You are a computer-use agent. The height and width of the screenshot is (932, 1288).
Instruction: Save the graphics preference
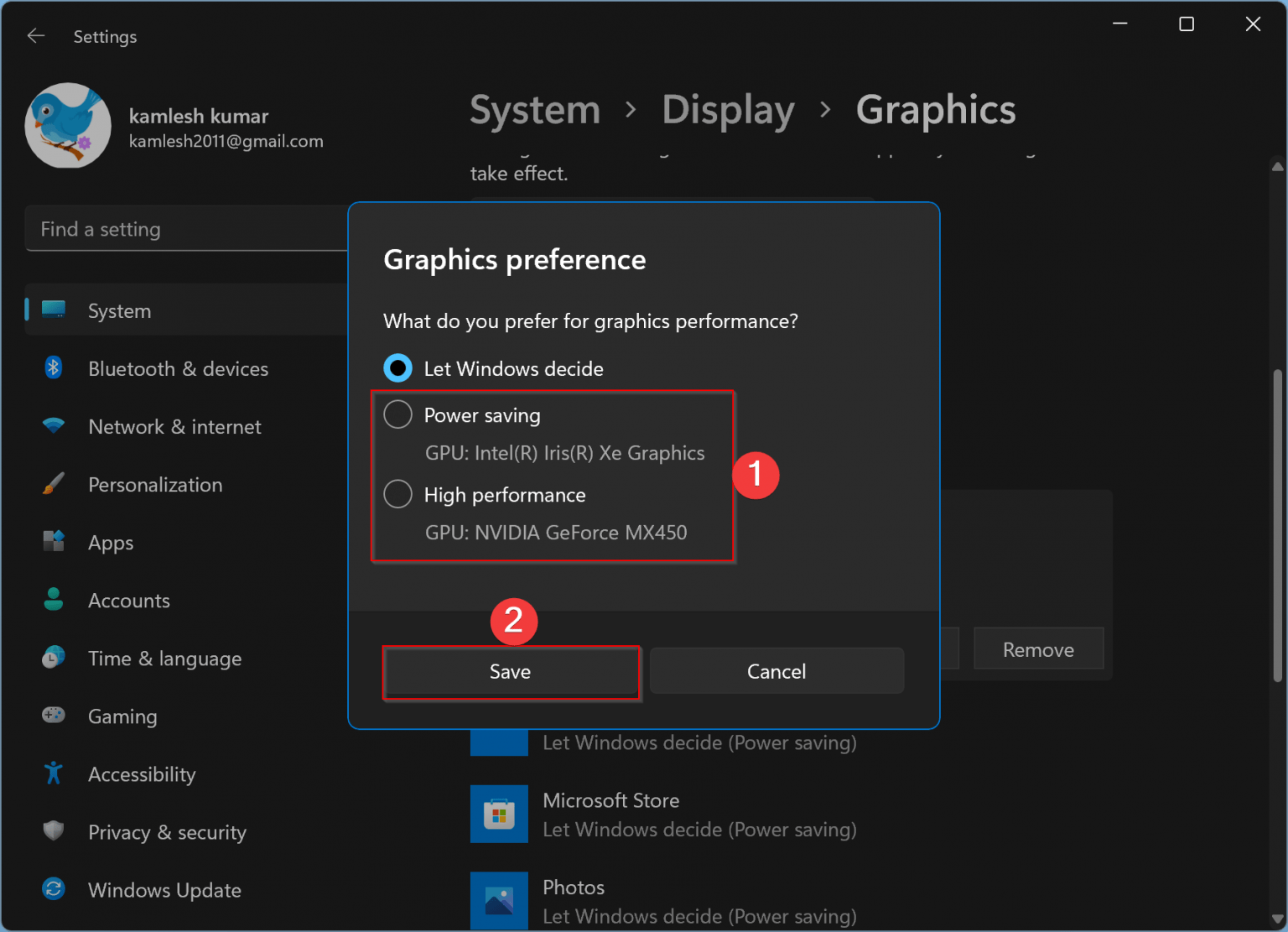point(510,671)
